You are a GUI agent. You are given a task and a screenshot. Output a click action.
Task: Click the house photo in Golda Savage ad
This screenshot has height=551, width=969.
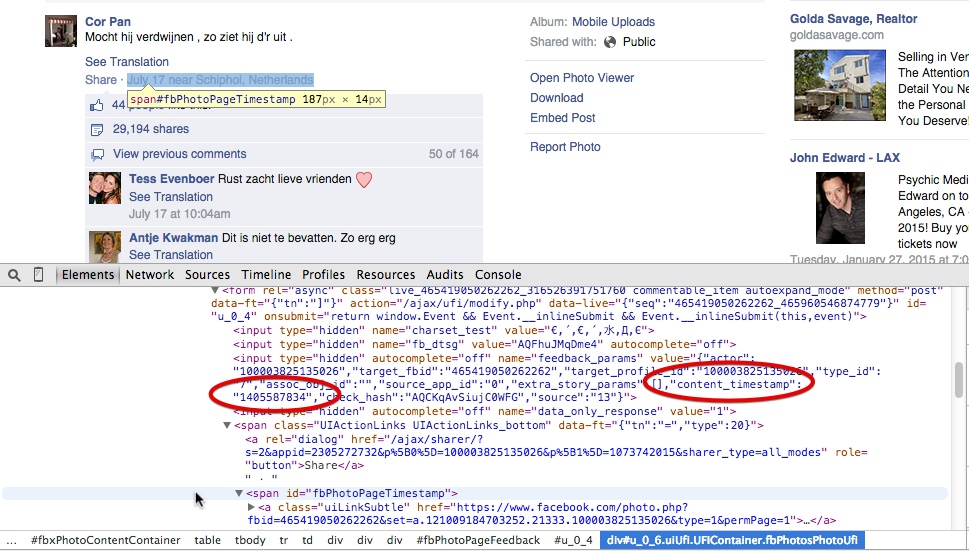point(840,85)
